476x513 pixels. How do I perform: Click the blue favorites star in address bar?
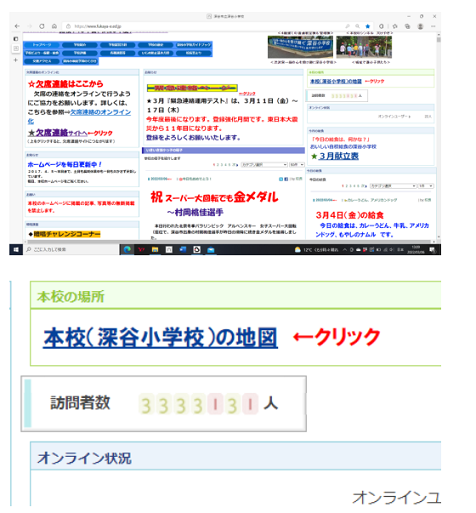pos(368,26)
